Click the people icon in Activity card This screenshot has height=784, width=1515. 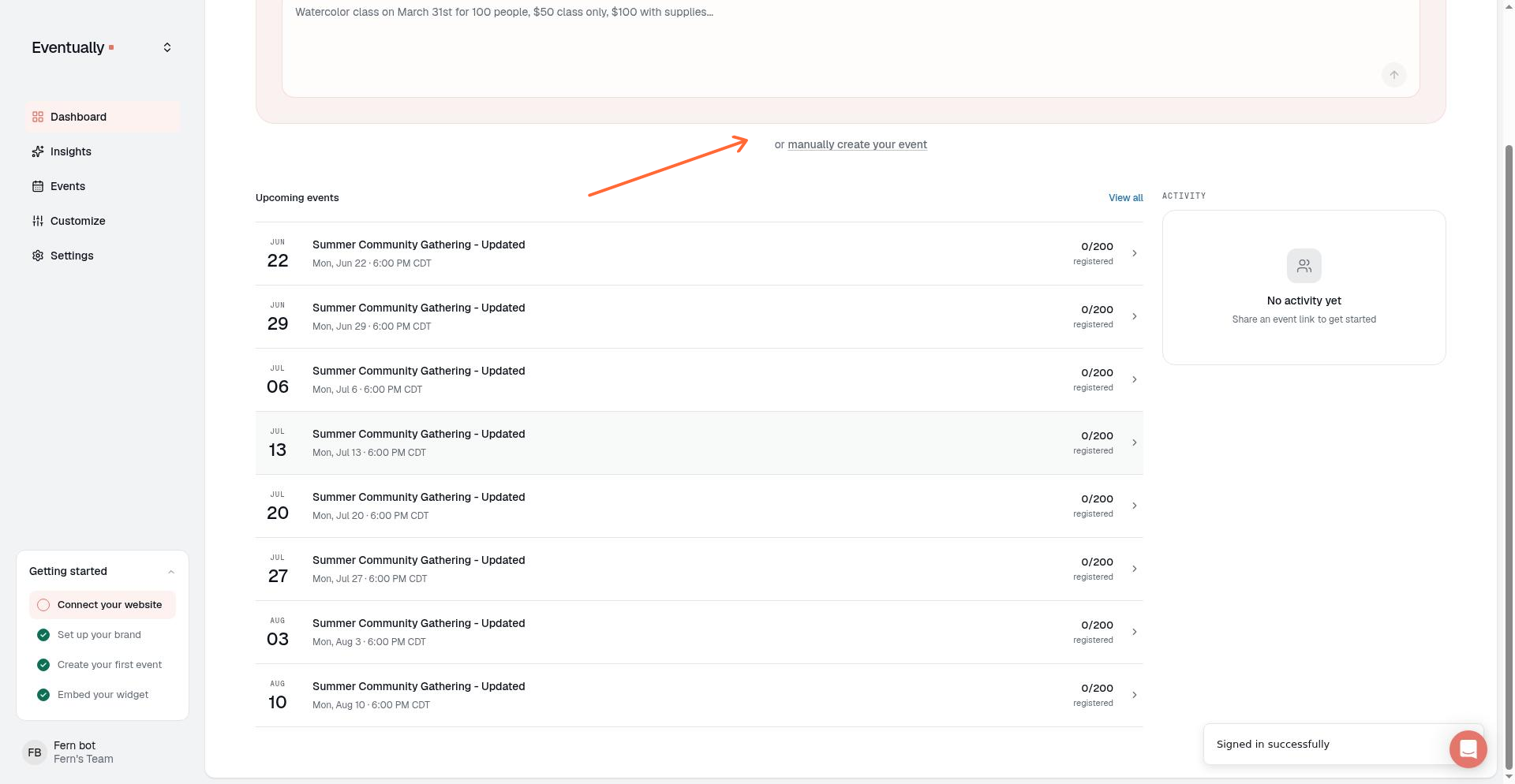1304,266
